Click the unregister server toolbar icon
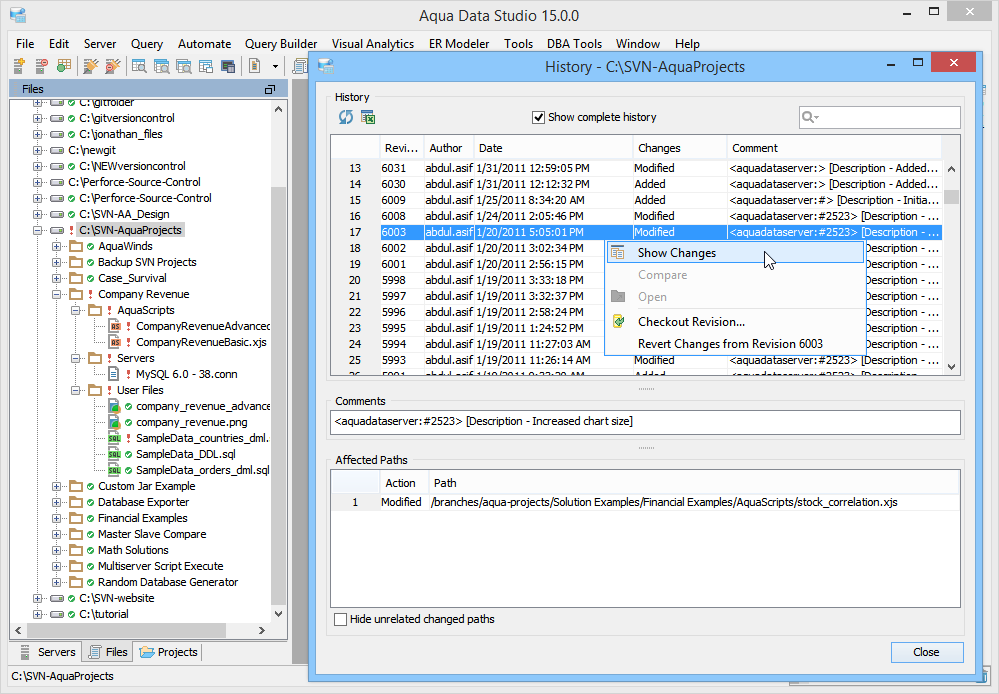Screen dimensions: 999x694 (x=41, y=66)
